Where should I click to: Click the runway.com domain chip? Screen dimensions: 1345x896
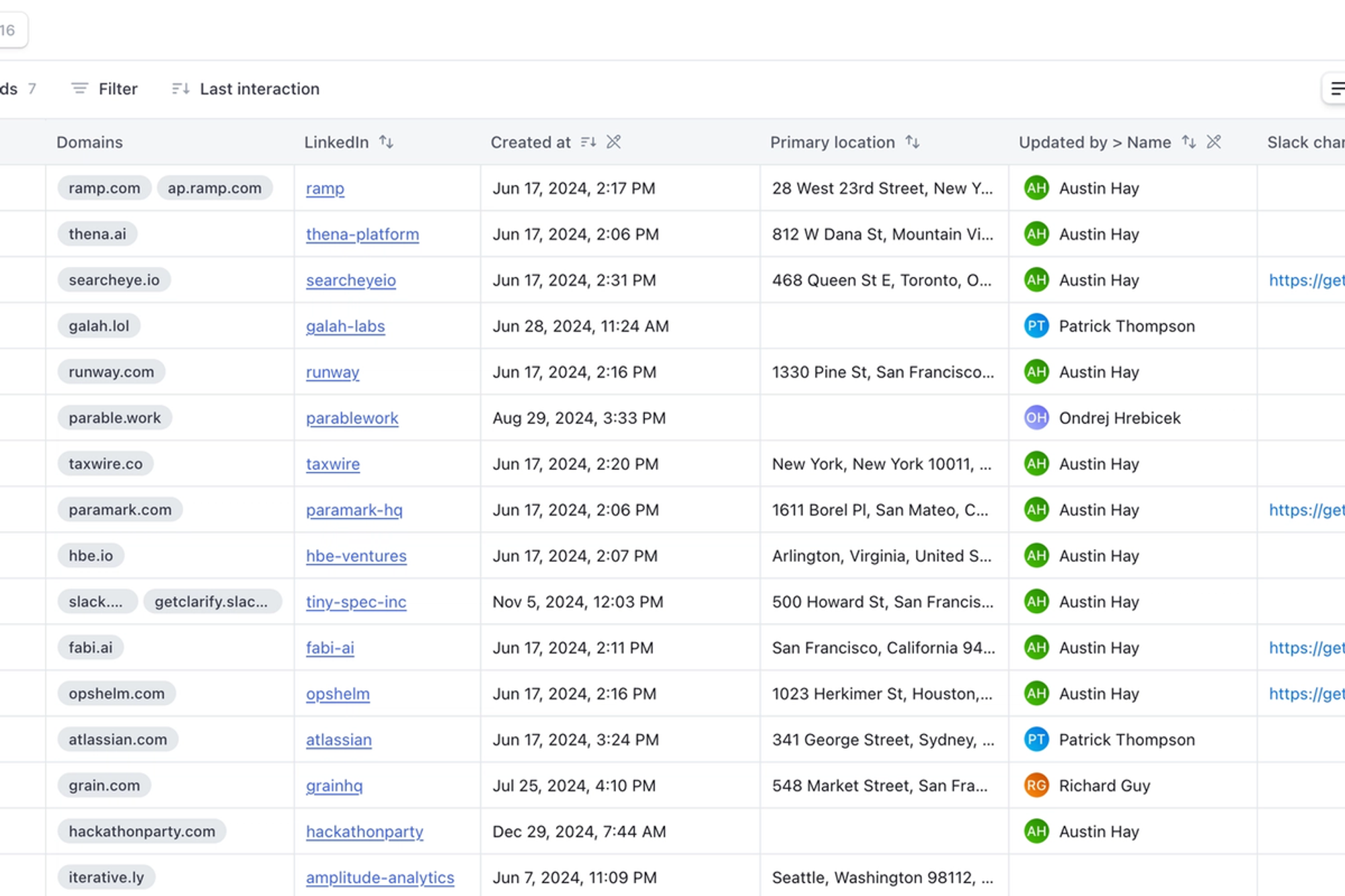tap(111, 372)
